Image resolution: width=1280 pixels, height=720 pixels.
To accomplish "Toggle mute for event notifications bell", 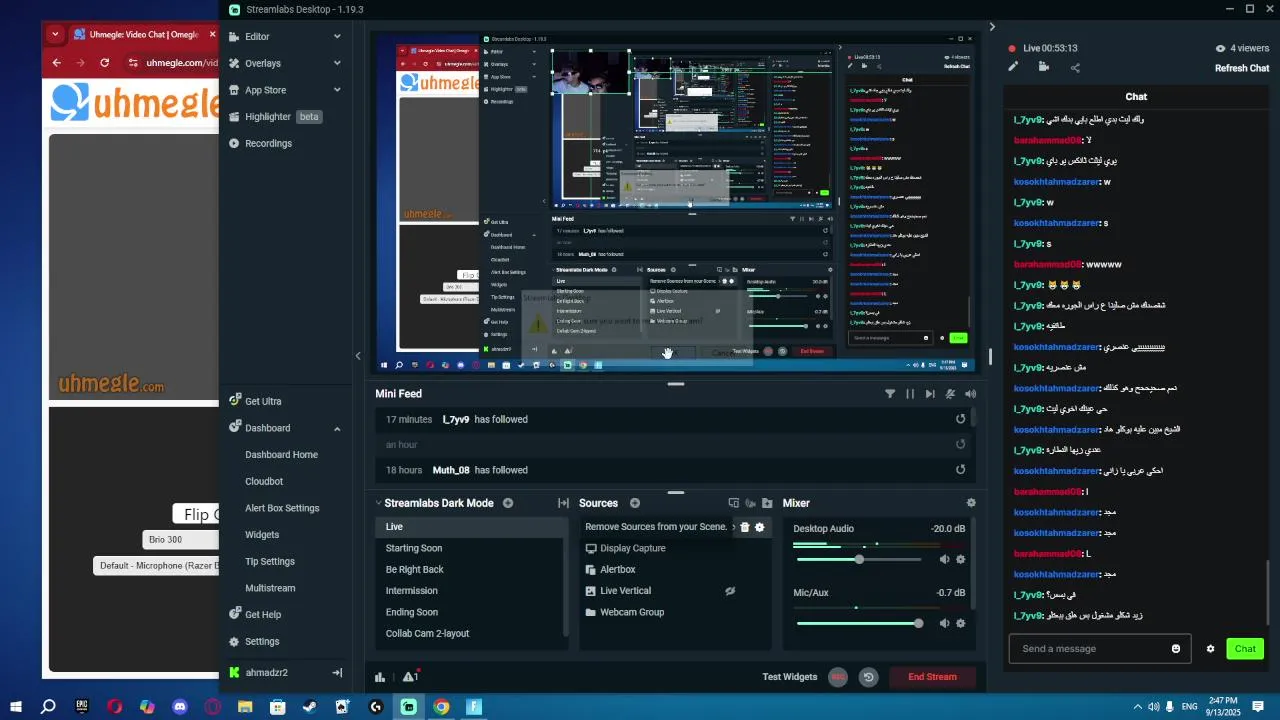I will [x=950, y=394].
